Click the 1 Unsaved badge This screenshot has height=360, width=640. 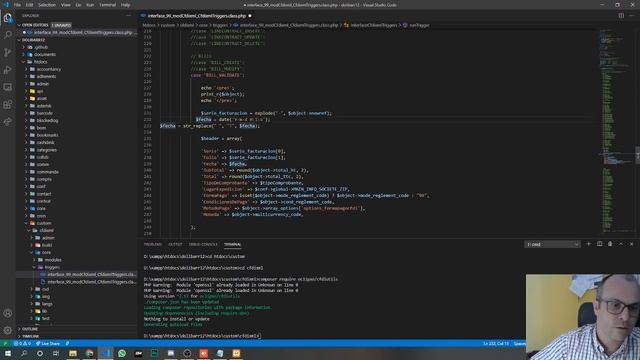61,25
